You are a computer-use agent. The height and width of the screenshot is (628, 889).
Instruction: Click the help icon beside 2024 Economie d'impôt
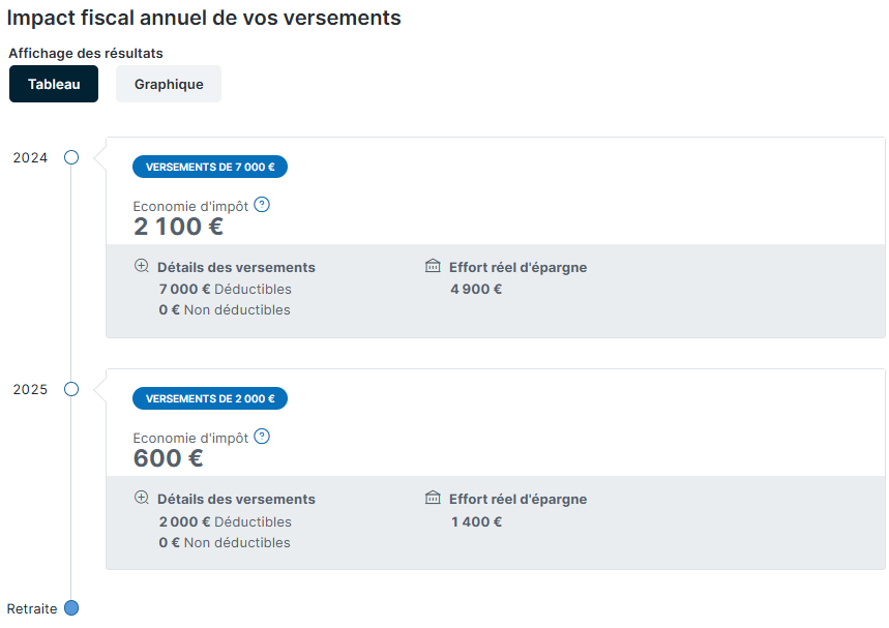(x=261, y=205)
